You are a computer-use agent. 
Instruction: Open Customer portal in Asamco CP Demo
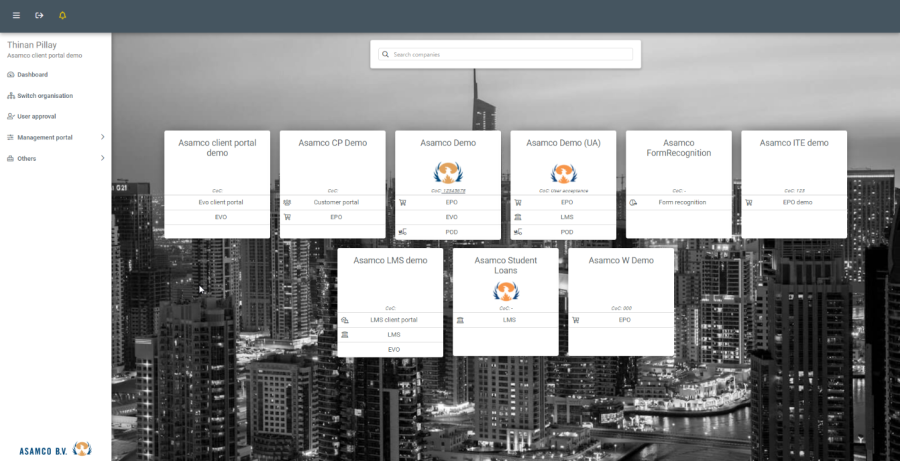coord(335,202)
